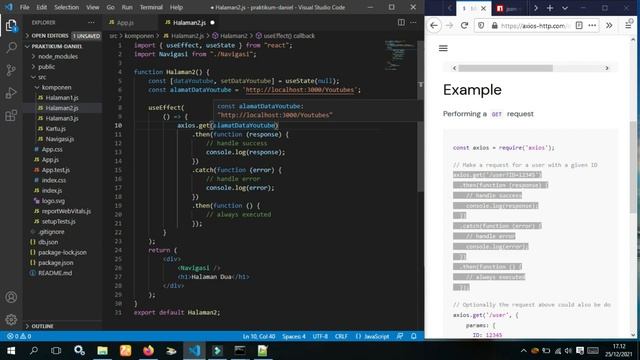
Task: Click the localhost:3000/Youtubes URL link in code
Action: [x=300, y=90]
